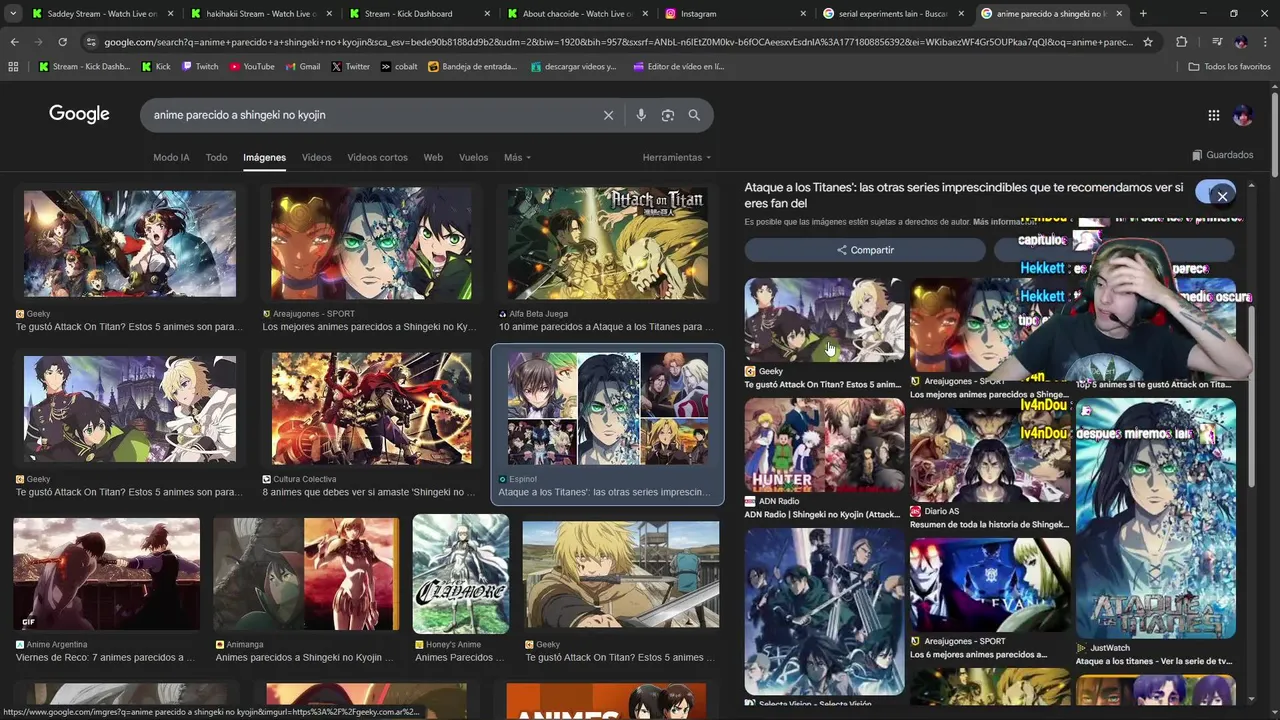
Task: View site information icon left of URL
Action: pos(91,42)
